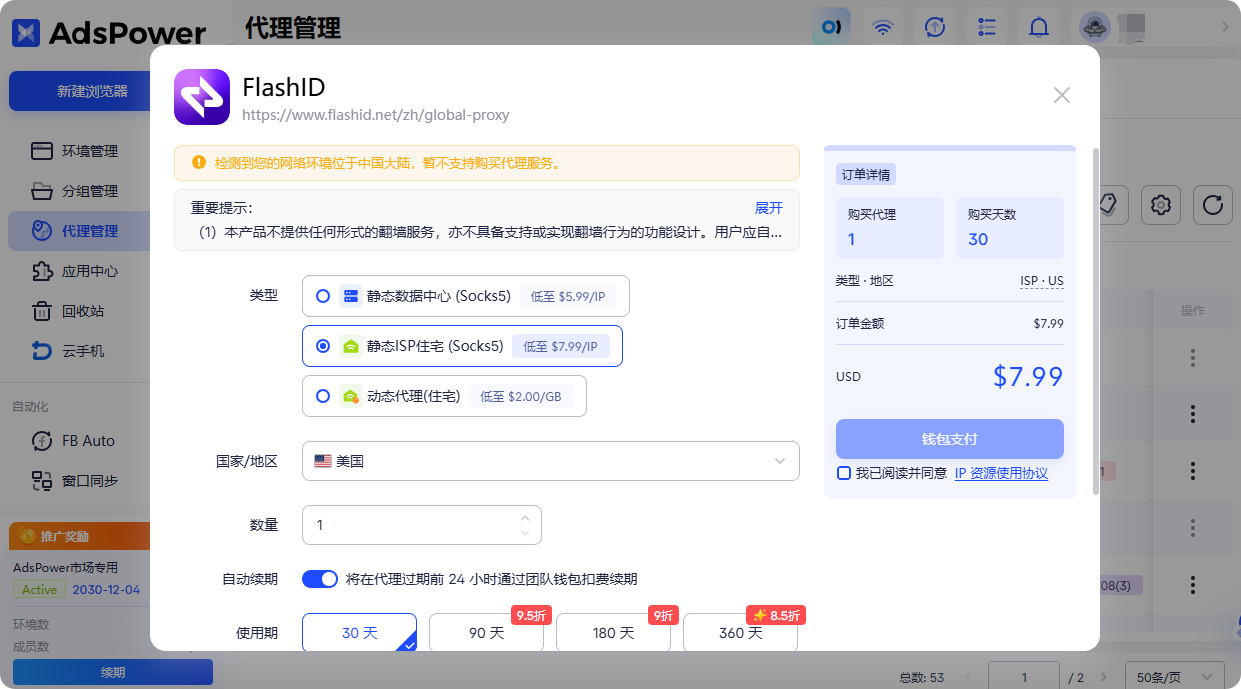This screenshot has height=689, width=1241.
Task: Click the tag icon in the proxy toolbar
Action: 1109,205
